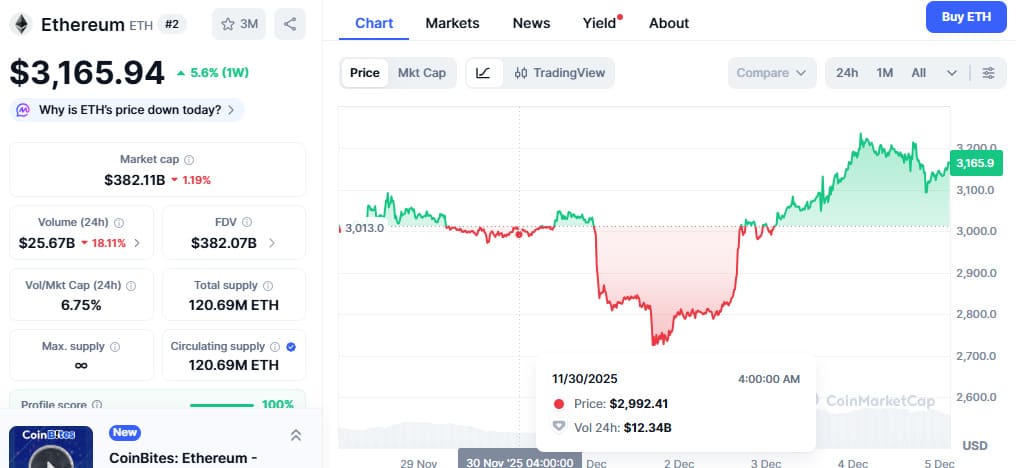Click the FDV info icon
The height and width of the screenshot is (468, 1016).
pyautogui.click(x=247, y=223)
